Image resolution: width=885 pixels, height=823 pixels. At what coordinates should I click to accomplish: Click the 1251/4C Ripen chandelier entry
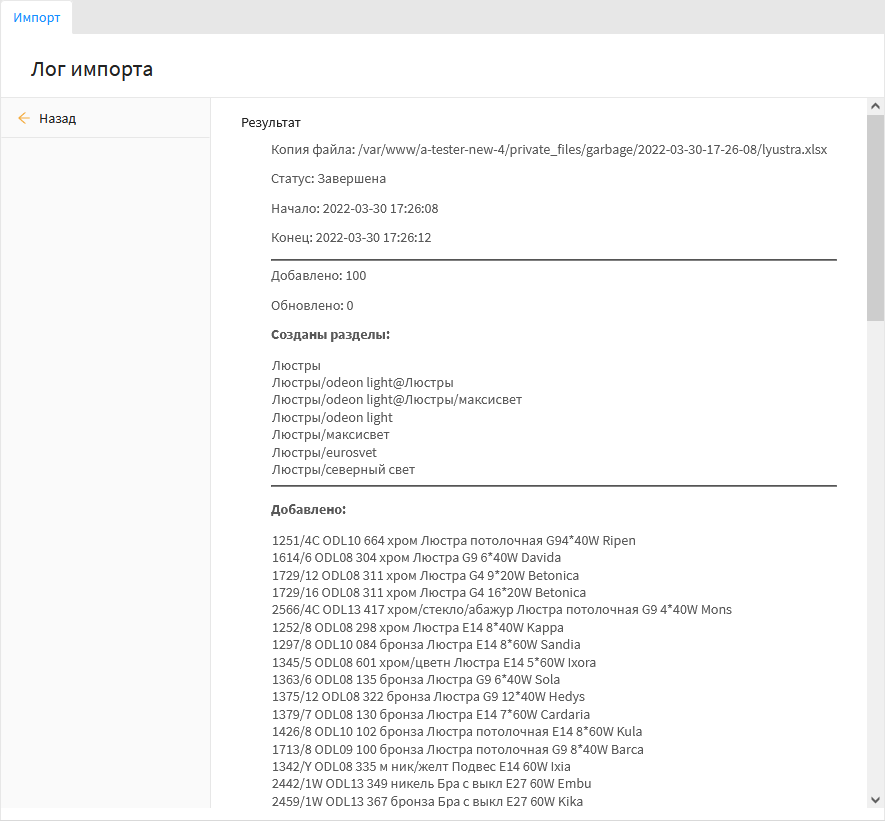coord(453,540)
